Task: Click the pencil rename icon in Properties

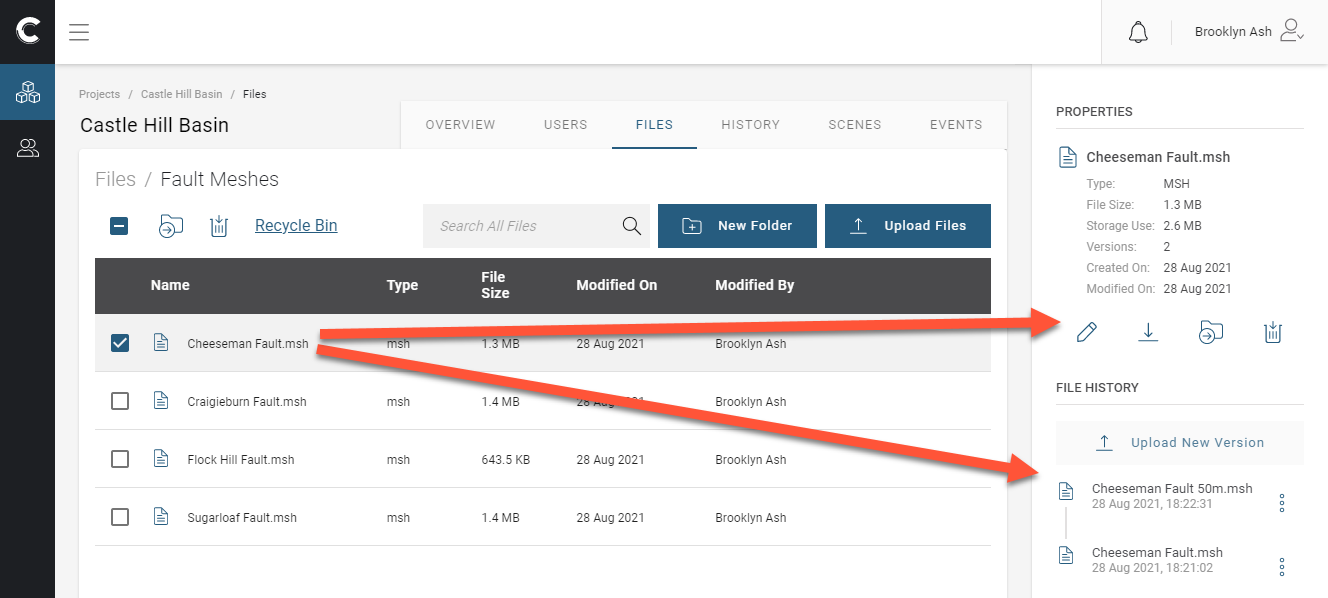Action: (1086, 332)
